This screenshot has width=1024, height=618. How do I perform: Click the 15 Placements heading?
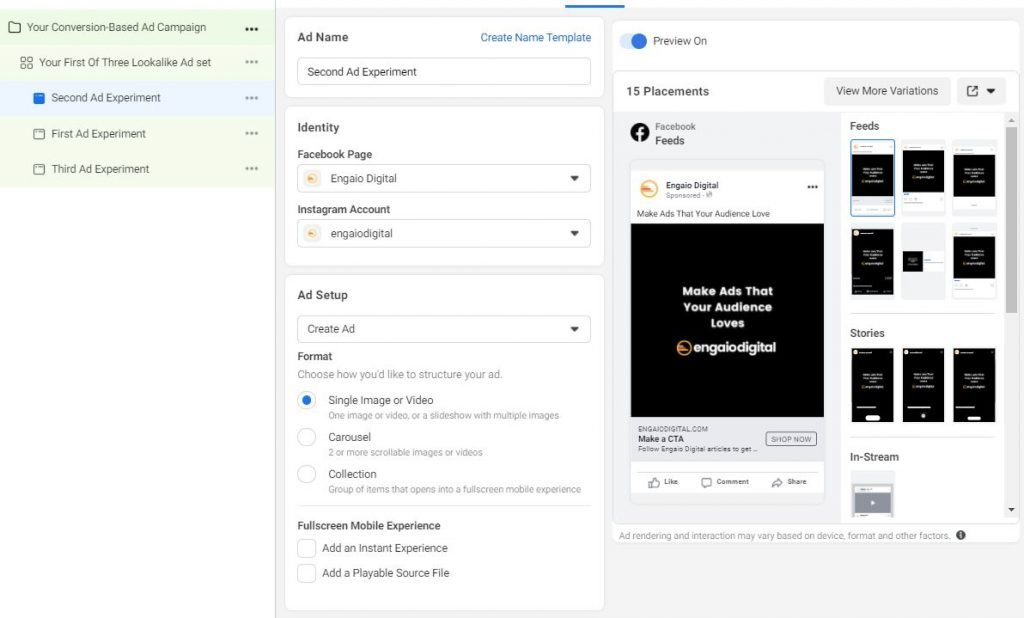pos(667,91)
